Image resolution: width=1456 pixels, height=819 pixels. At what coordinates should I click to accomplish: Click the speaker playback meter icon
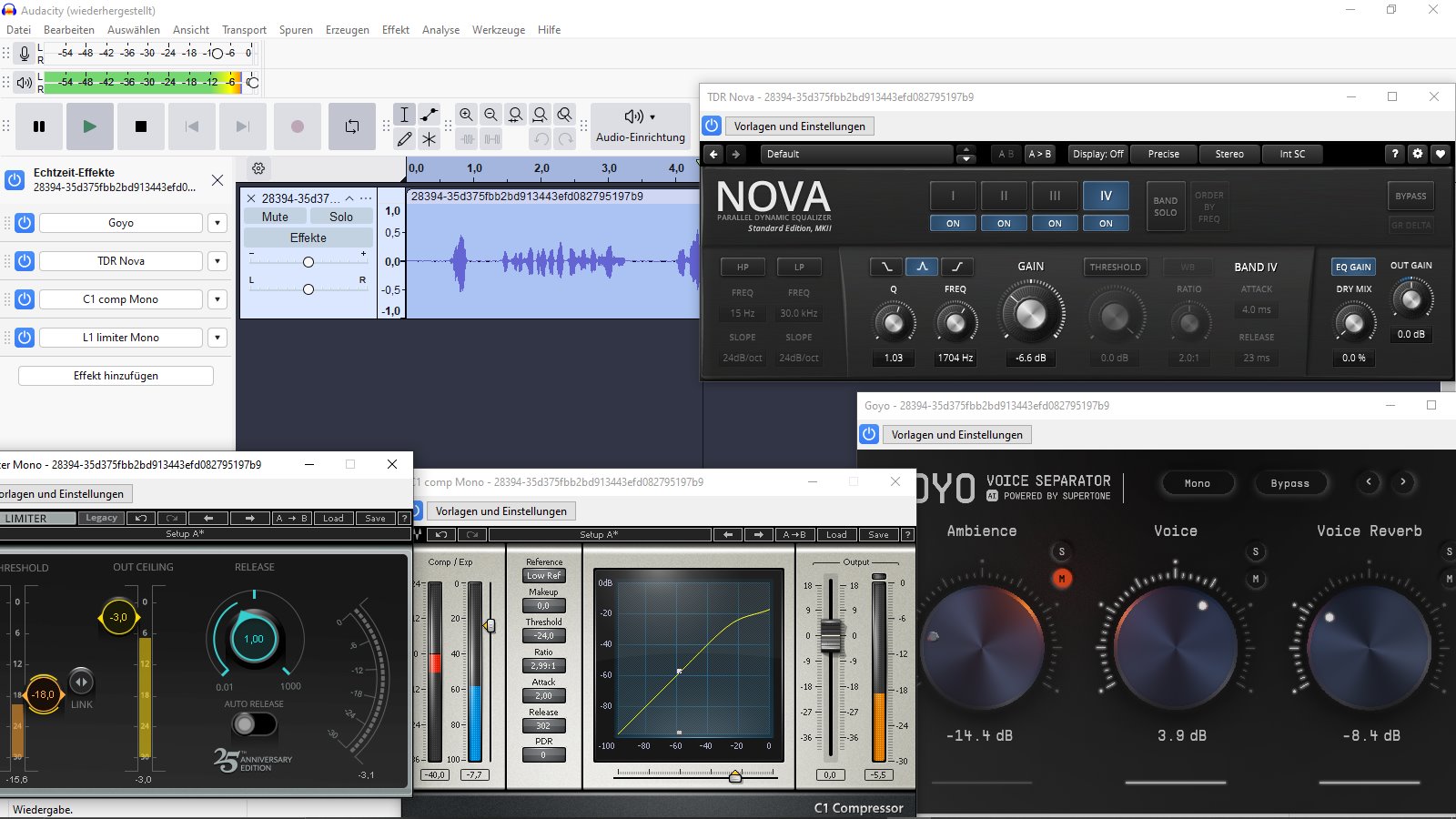click(x=25, y=82)
